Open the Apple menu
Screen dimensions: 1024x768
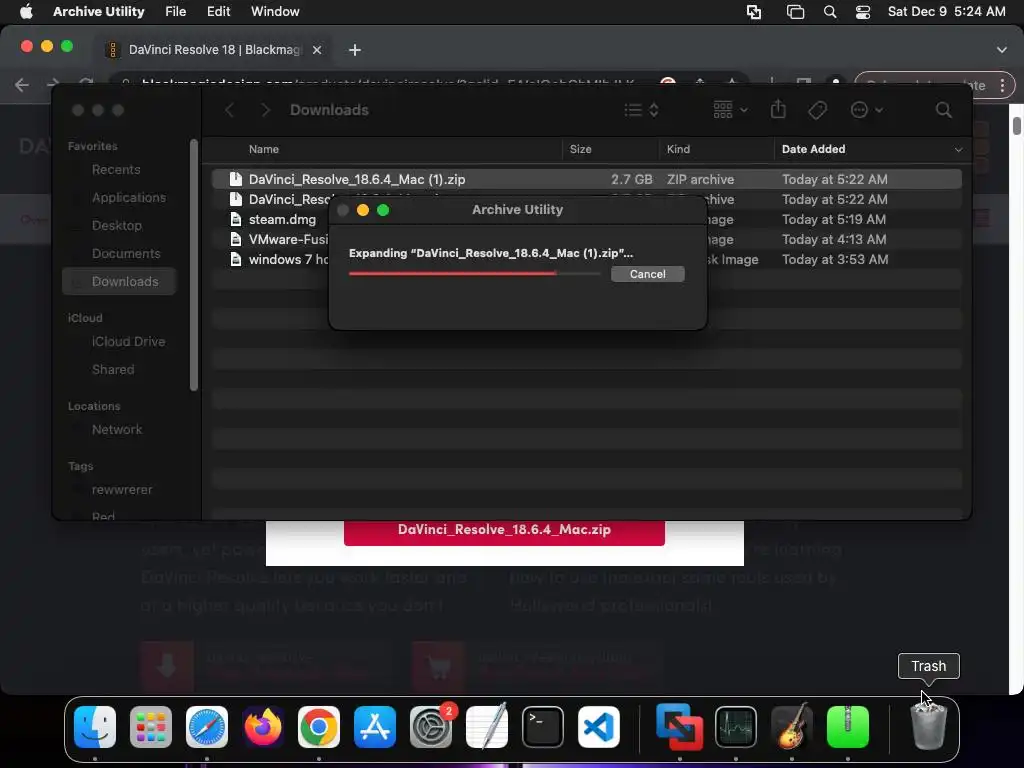pos(26,12)
